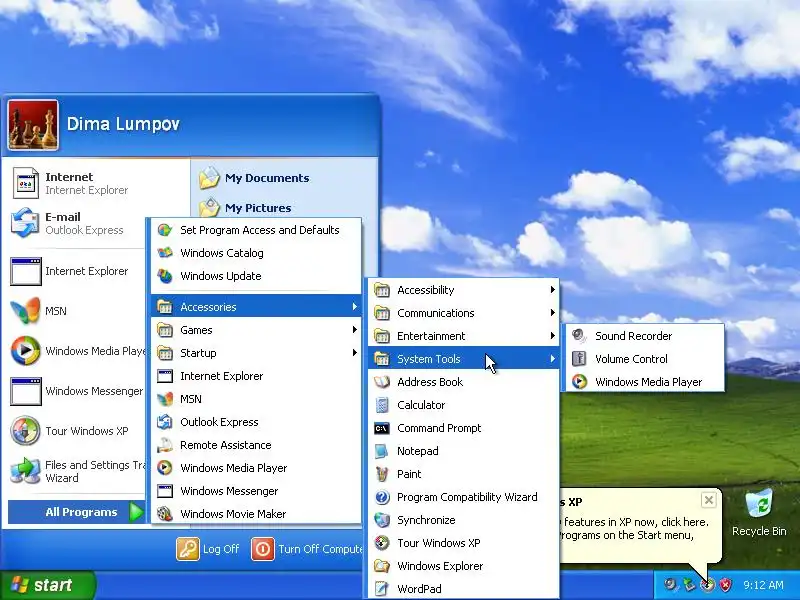The image size is (800, 600).
Task: Click the MSN butterfly icon in left column
Action: 25,311
